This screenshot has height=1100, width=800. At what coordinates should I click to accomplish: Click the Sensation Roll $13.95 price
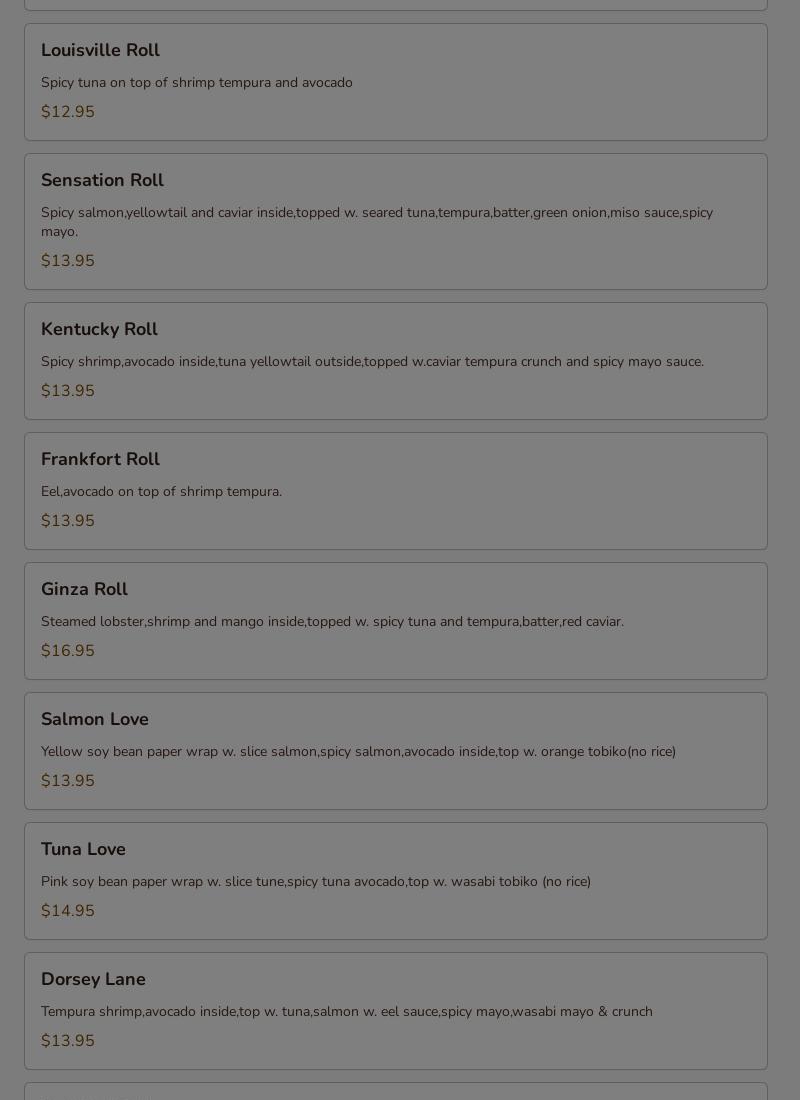coord(68,261)
